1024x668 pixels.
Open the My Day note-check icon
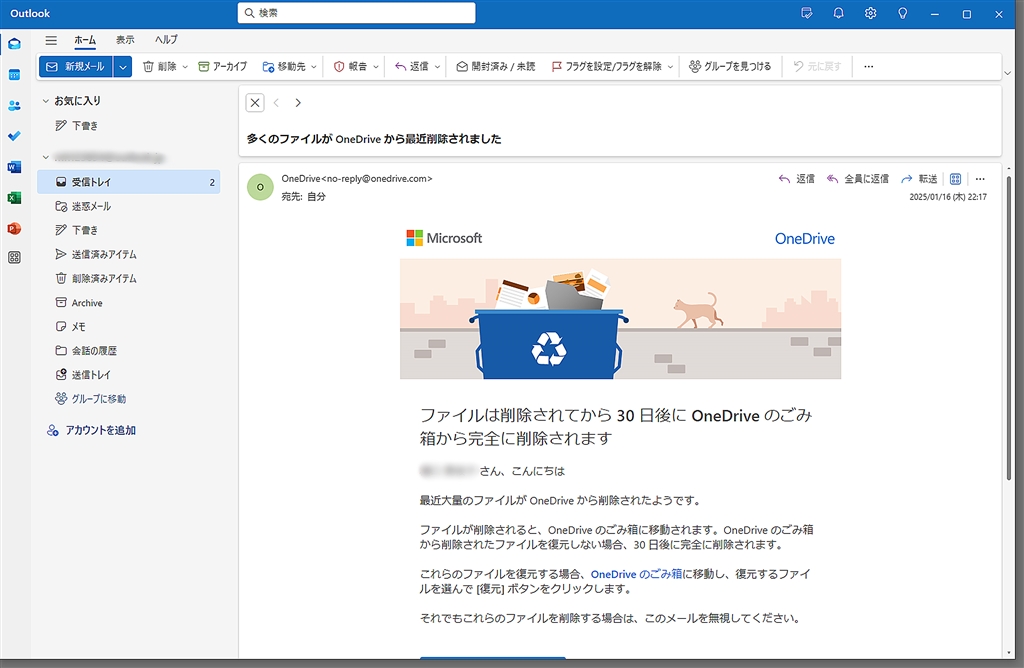coord(807,13)
